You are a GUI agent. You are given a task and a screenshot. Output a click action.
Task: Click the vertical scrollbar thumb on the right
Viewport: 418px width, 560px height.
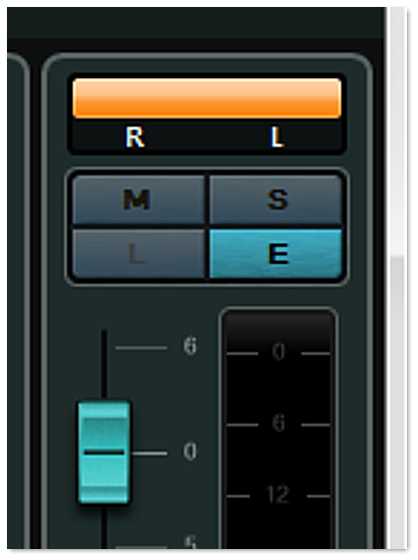point(397,402)
